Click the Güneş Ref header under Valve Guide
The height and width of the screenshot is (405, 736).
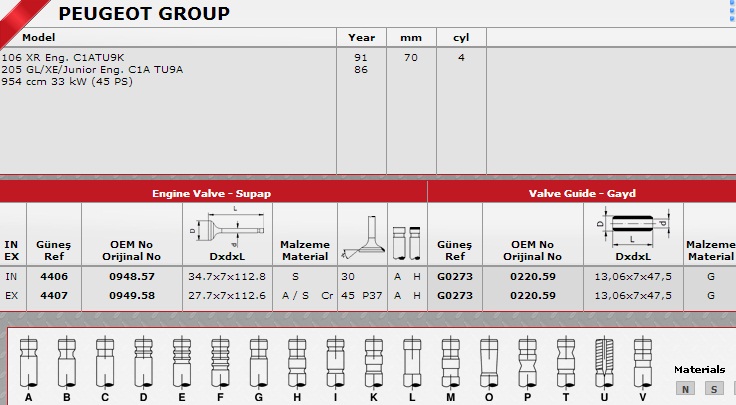[x=455, y=251]
